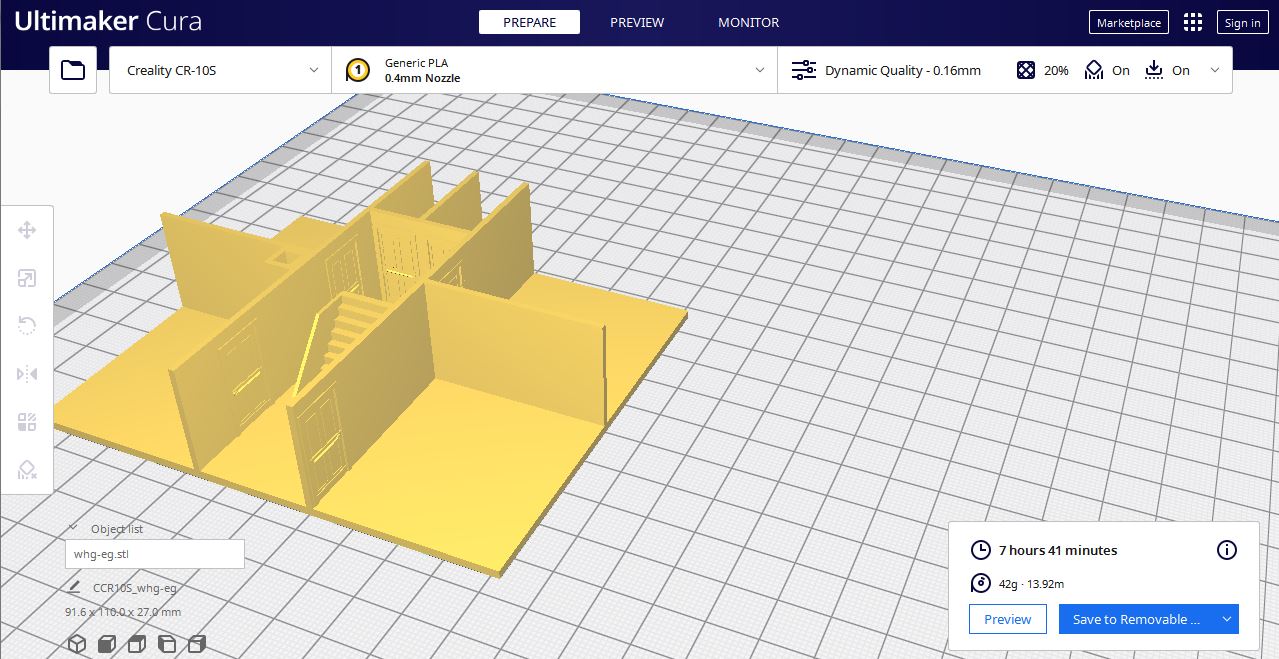Switch to the 3D perspective view cube

coord(77,644)
